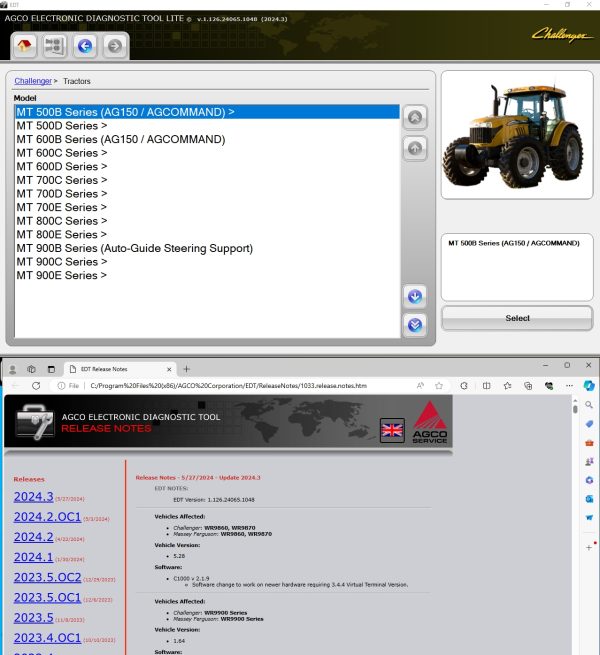Move down one item in model list
Image resolution: width=600 pixels, height=655 pixels.
click(415, 297)
